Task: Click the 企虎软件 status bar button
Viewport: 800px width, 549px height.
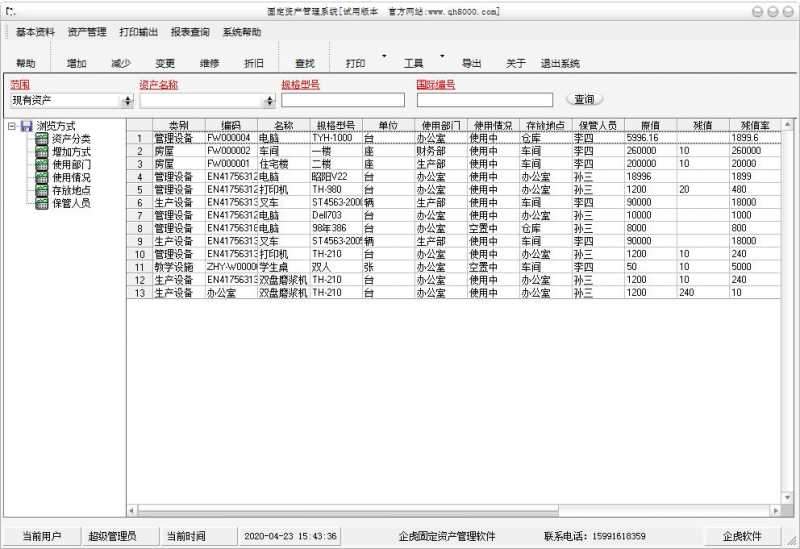Action: tap(742, 536)
